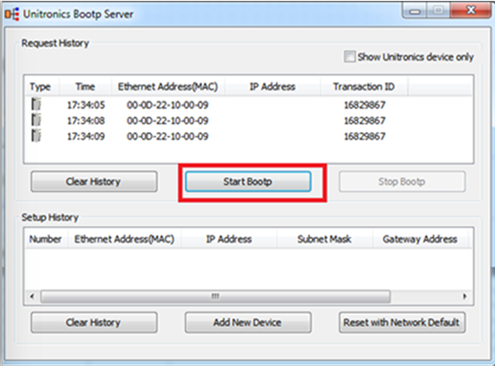The width and height of the screenshot is (495, 366).
Task: Click Transaction ID column header
Action: (364, 87)
